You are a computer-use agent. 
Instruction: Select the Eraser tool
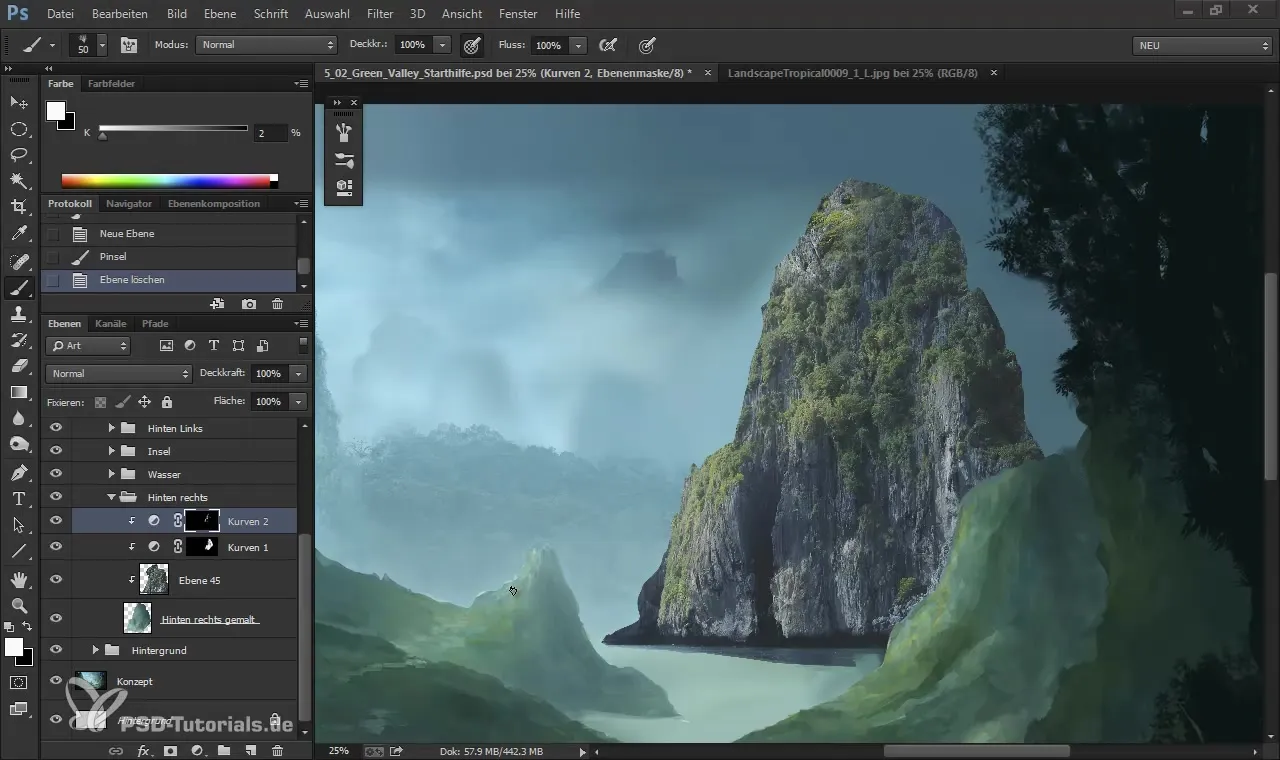tap(18, 366)
